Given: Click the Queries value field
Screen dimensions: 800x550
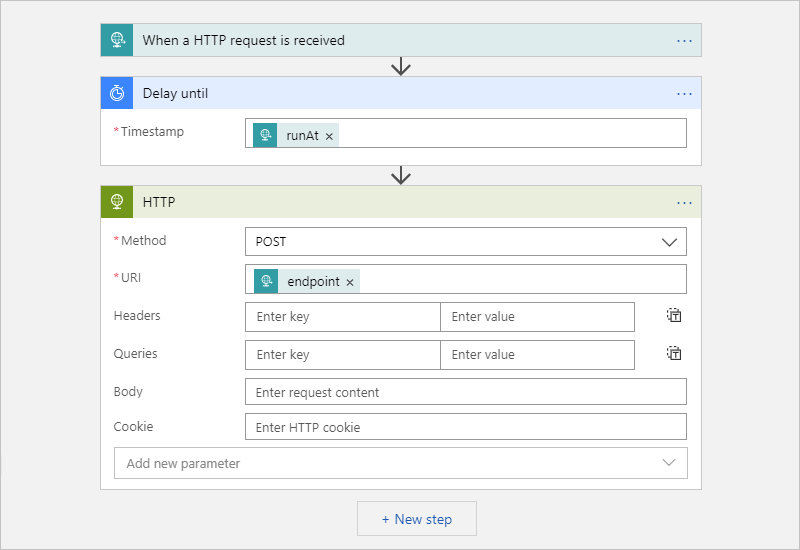Looking at the screenshot, I should point(537,355).
